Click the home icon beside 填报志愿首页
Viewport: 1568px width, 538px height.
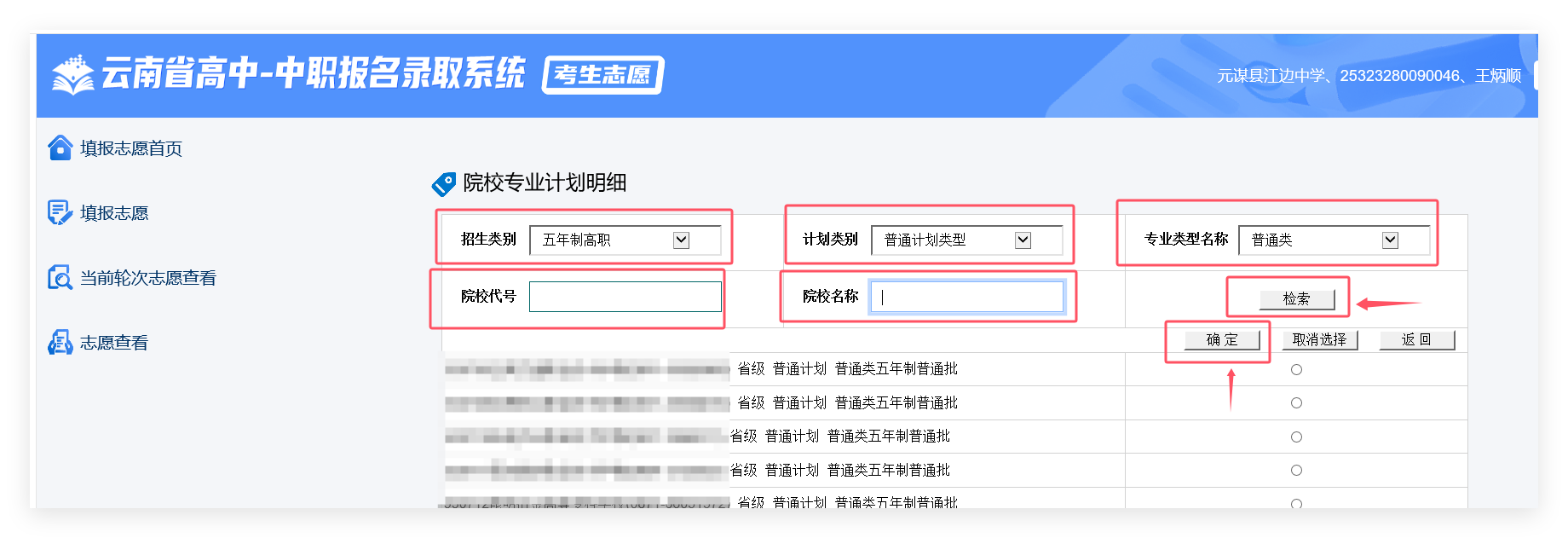pos(60,148)
